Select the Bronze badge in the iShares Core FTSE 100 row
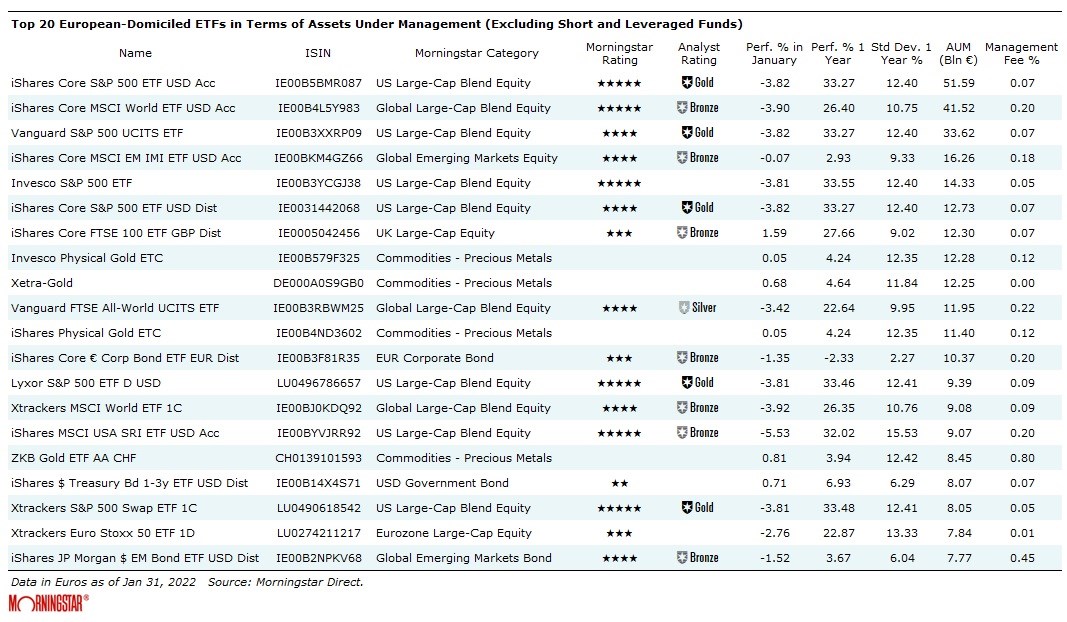This screenshot has width=1067, height=622. coord(697,233)
